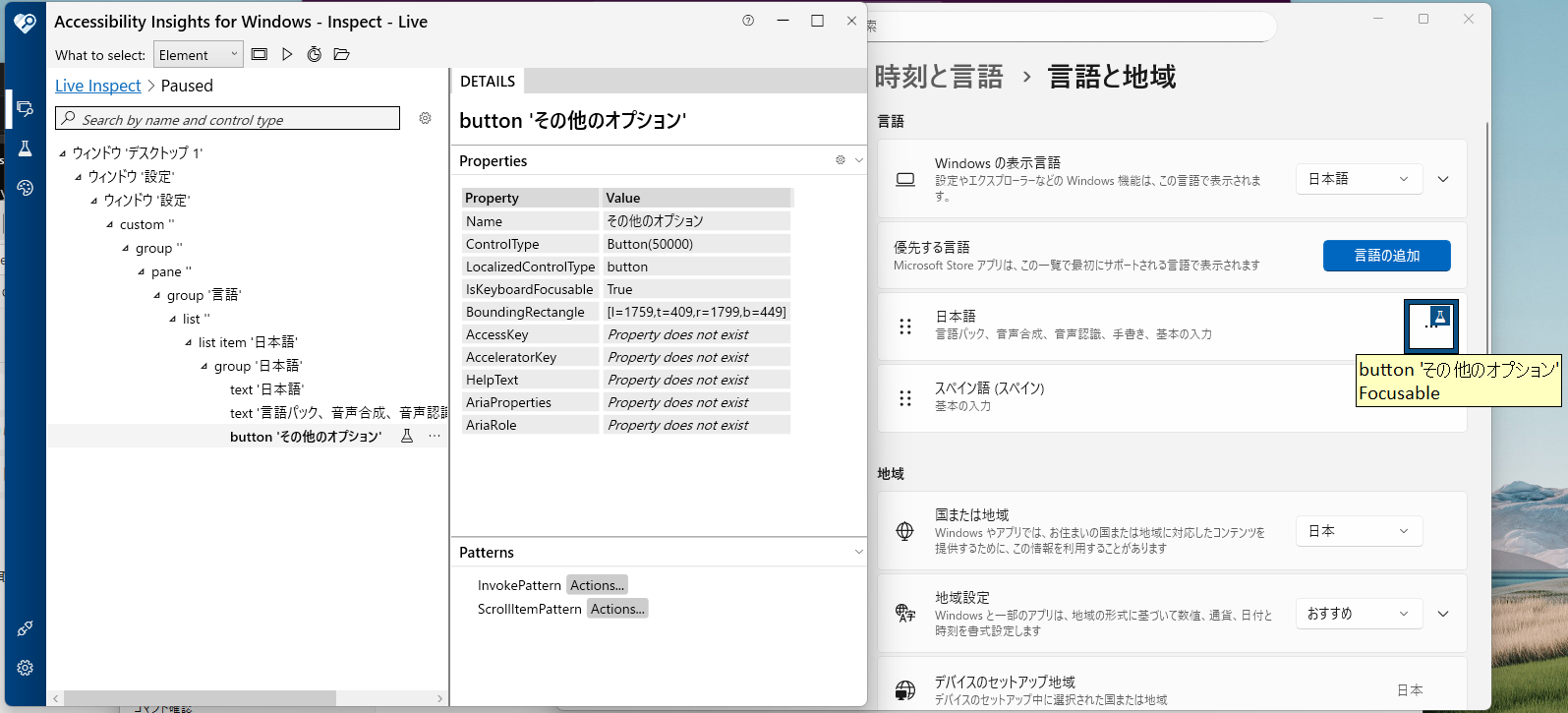Collapse the Properties section chevron
Viewport: 1568px width, 713px height.
(x=858, y=160)
